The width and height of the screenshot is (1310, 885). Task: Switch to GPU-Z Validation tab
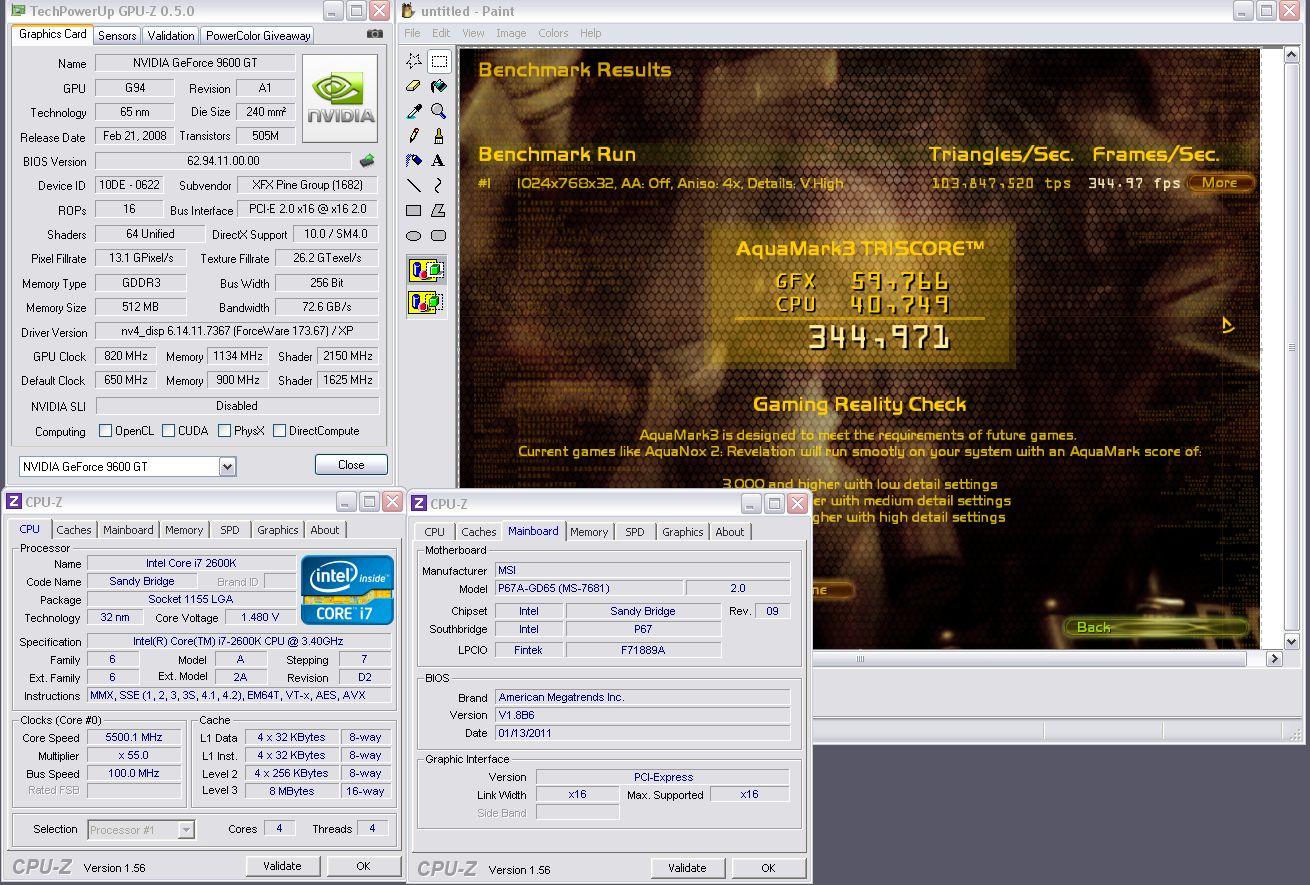[x=171, y=35]
